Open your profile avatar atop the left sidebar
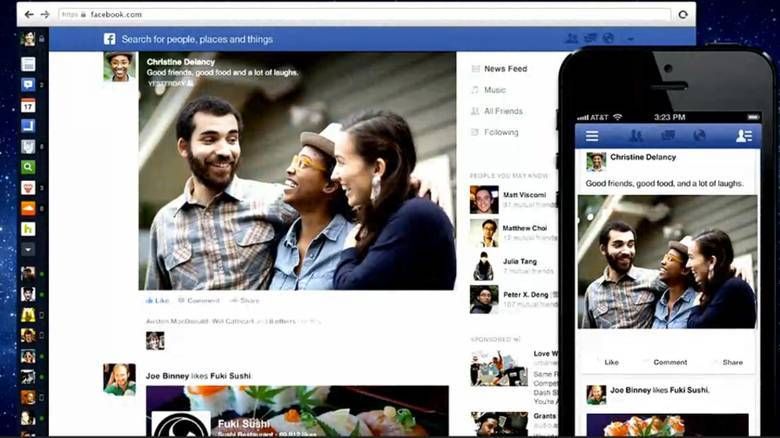This screenshot has height=438, width=780. coord(28,39)
